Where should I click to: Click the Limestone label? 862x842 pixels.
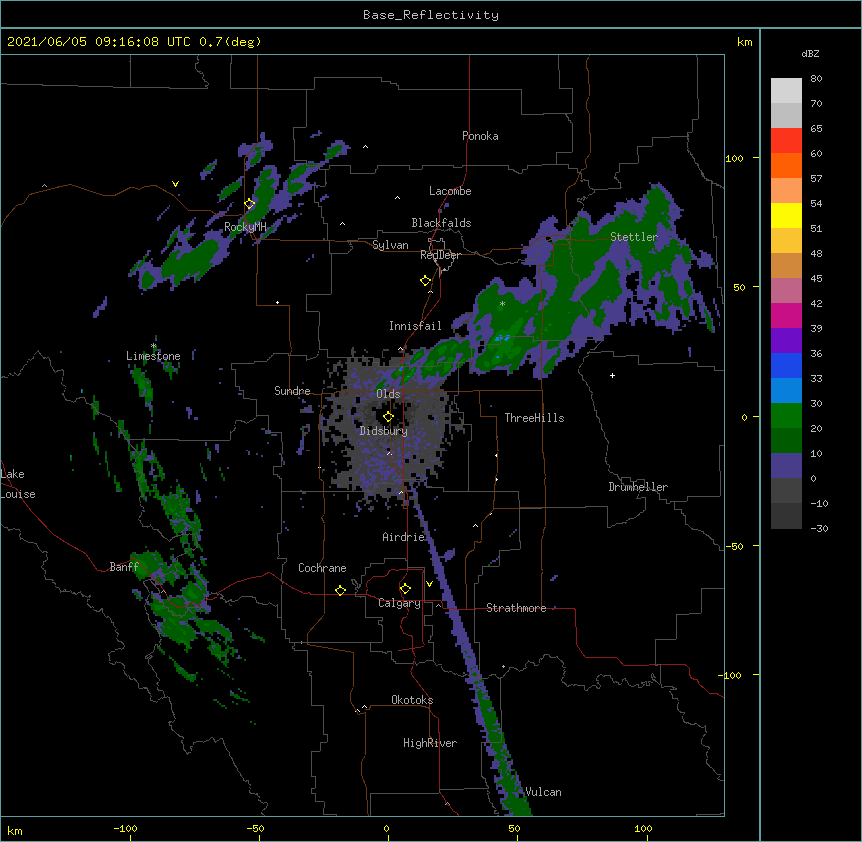point(153,356)
